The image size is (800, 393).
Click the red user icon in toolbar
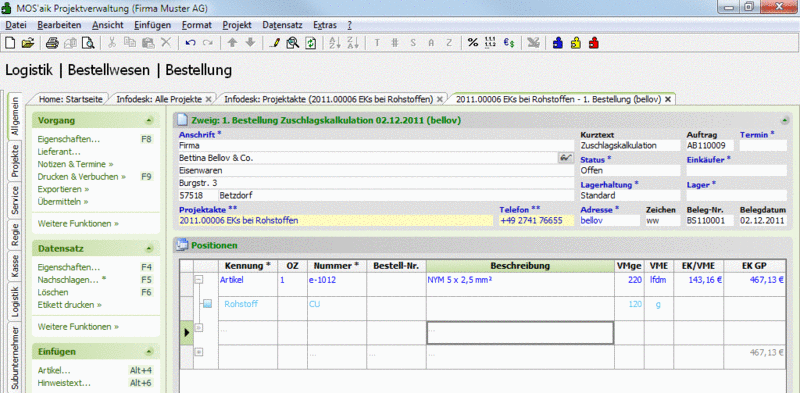(593, 43)
